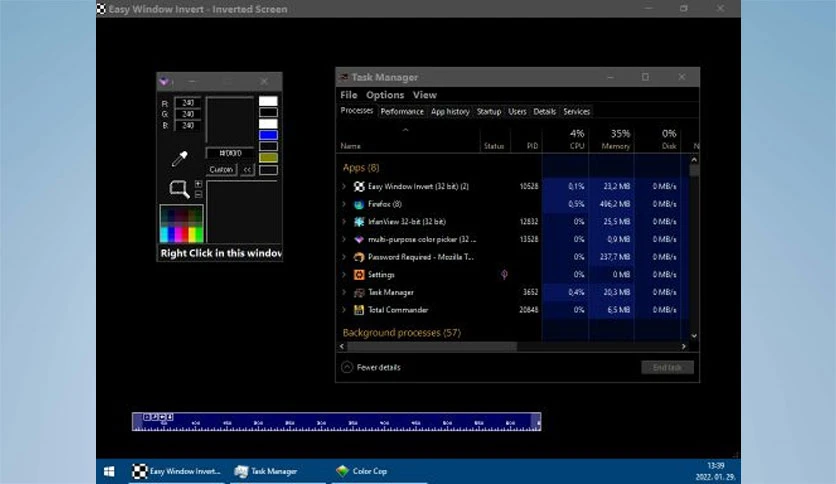Collapse Task Manager with Fewer details
The image size is (836, 484).
coord(371,367)
